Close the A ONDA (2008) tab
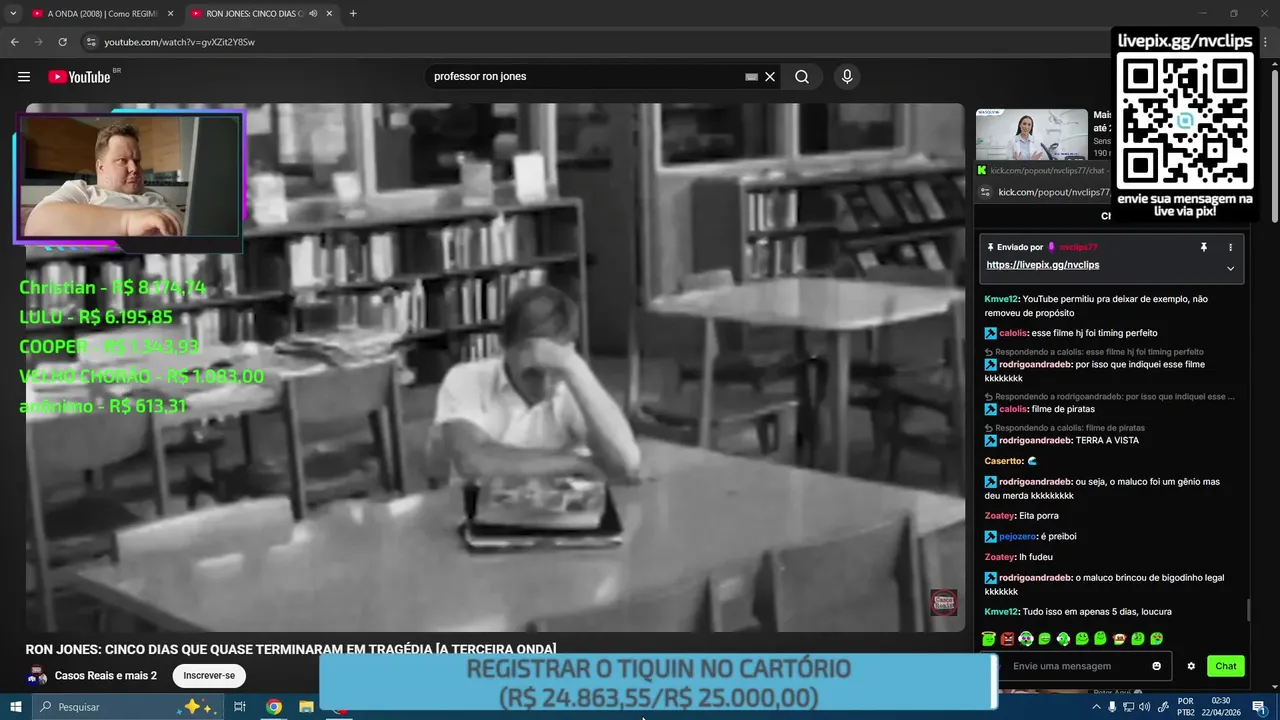Viewport: 1280px width, 720px height. click(170, 14)
